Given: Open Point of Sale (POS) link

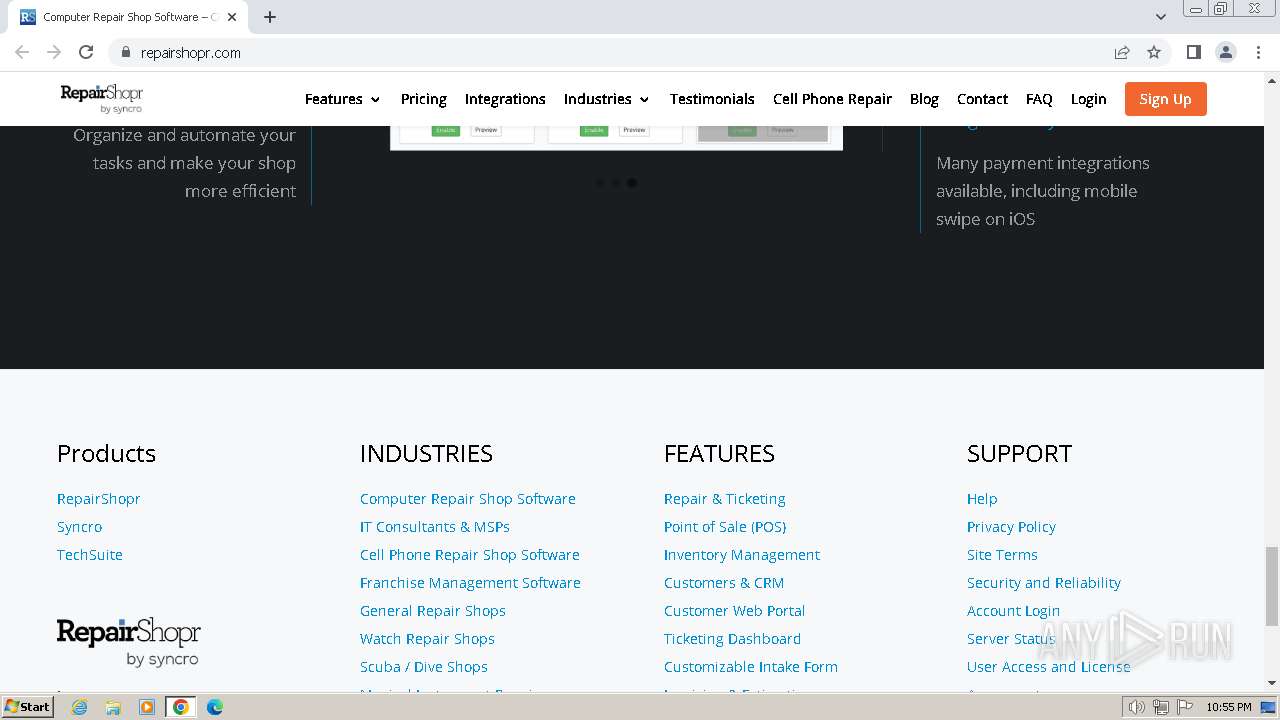Looking at the screenshot, I should coord(724,526).
